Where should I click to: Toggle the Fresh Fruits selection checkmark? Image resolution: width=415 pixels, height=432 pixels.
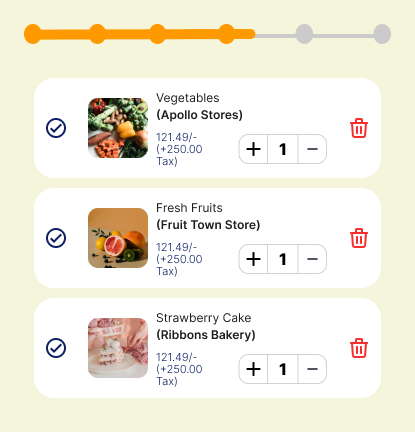(56, 238)
